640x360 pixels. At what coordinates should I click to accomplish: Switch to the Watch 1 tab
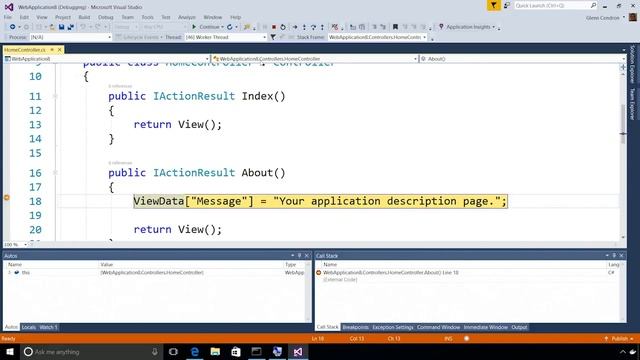point(48,327)
